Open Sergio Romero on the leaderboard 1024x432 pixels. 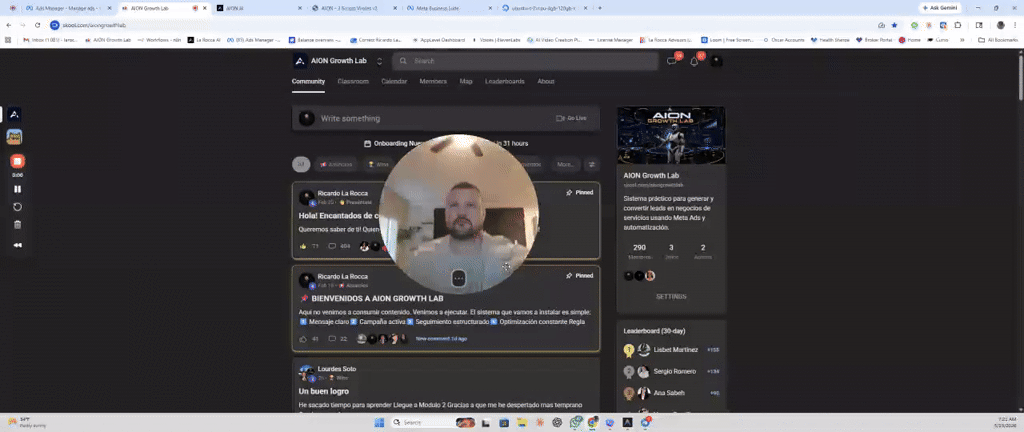point(675,371)
